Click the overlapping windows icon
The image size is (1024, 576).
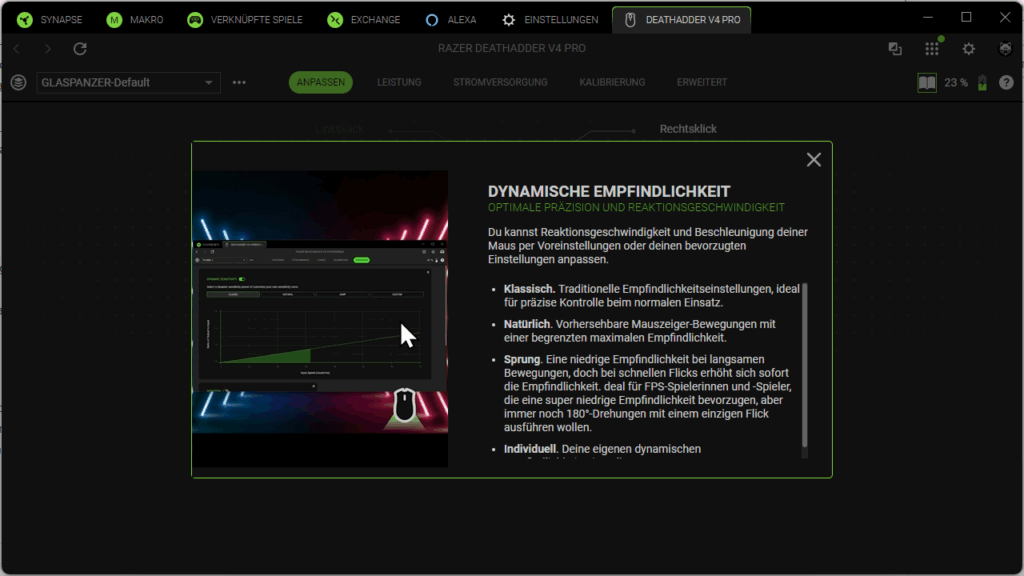click(895, 48)
